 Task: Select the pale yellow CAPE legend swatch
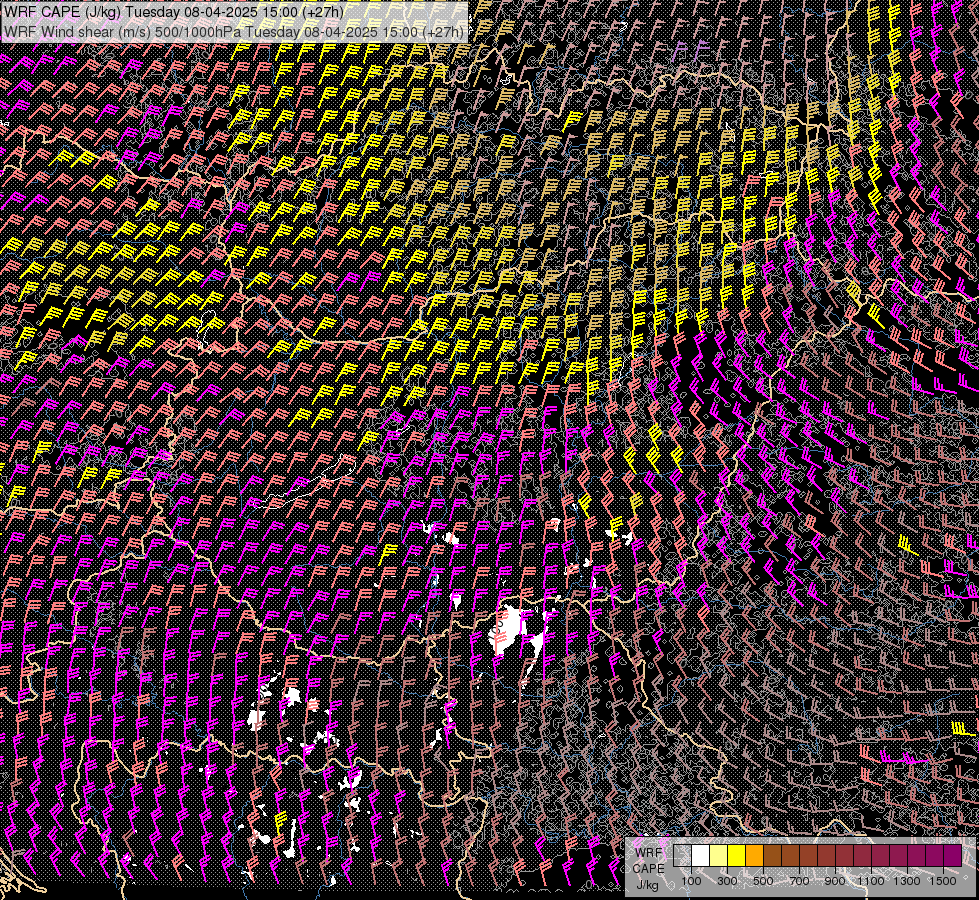tap(719, 856)
